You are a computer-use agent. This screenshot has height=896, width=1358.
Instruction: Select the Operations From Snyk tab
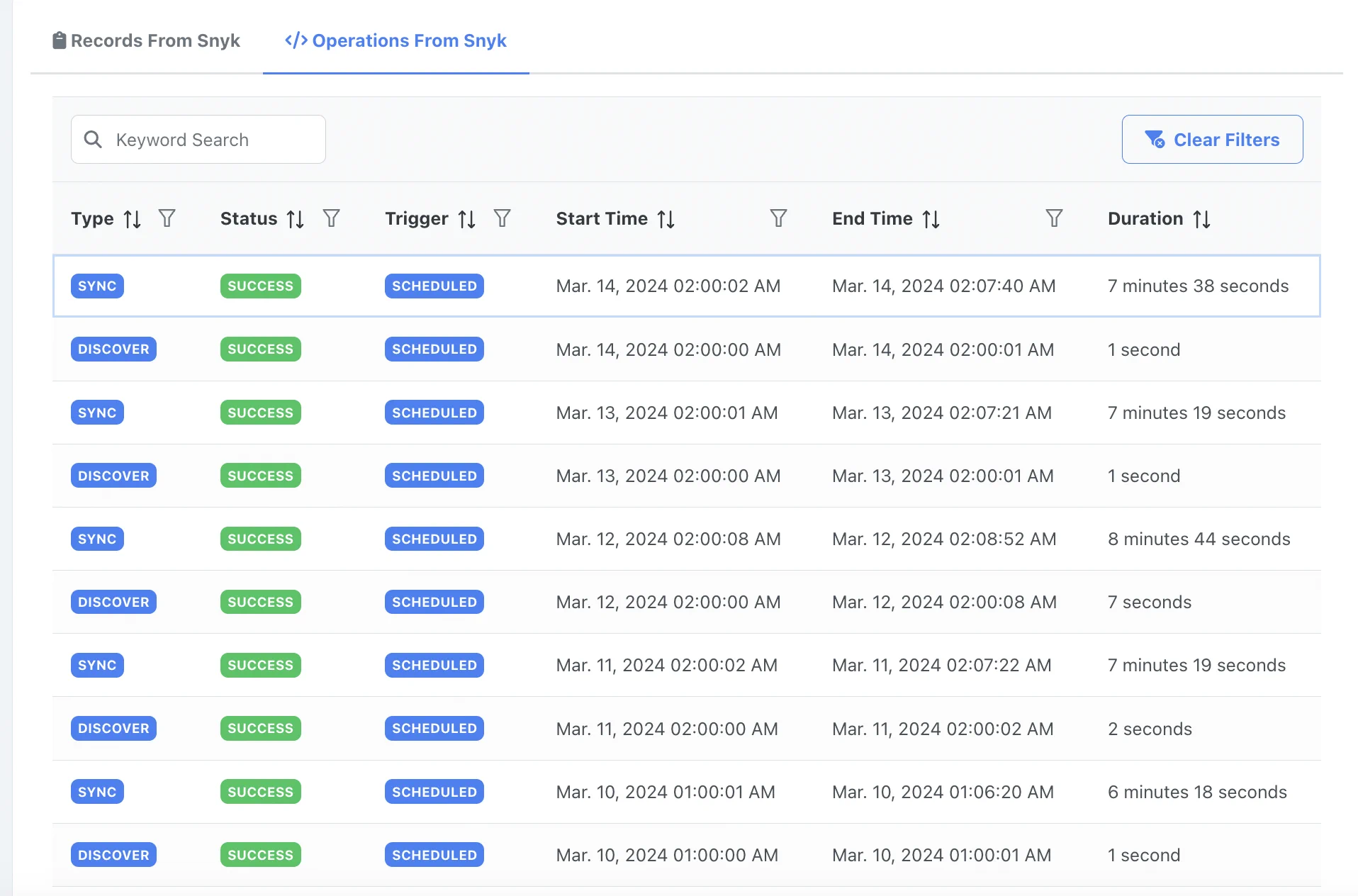point(395,40)
